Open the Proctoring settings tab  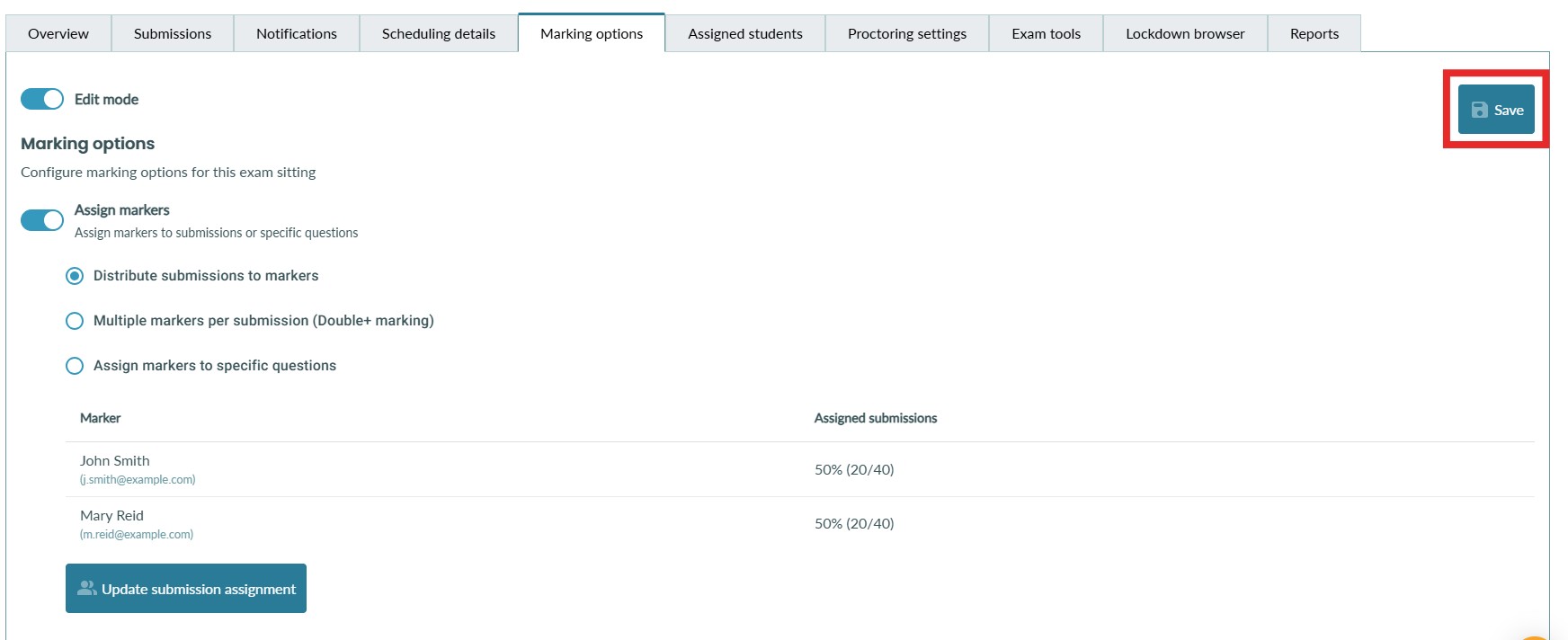907,34
